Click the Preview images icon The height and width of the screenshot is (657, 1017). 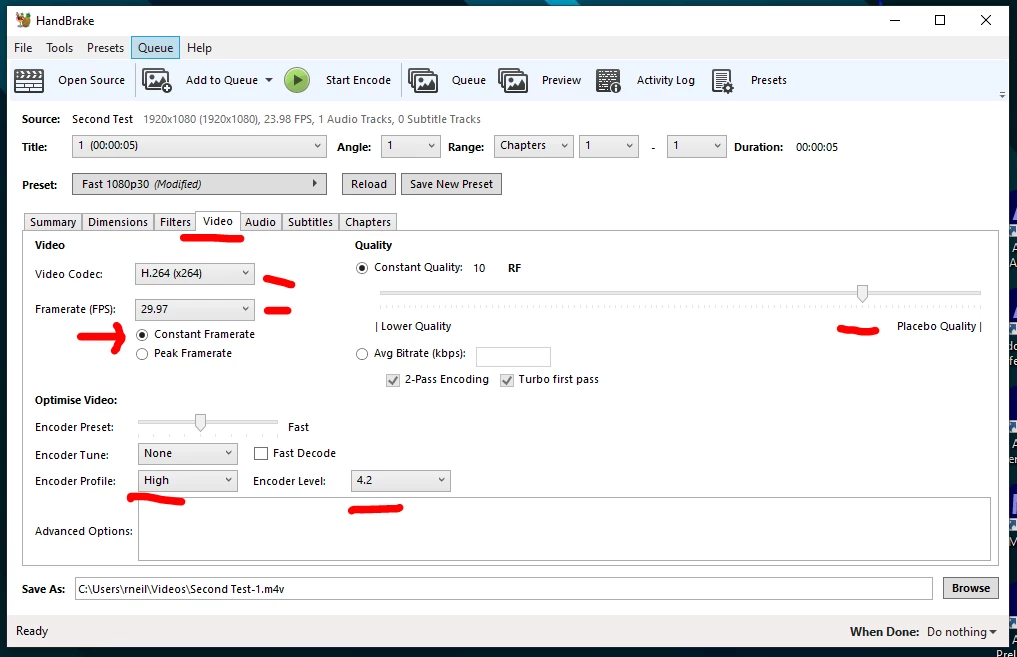512,80
